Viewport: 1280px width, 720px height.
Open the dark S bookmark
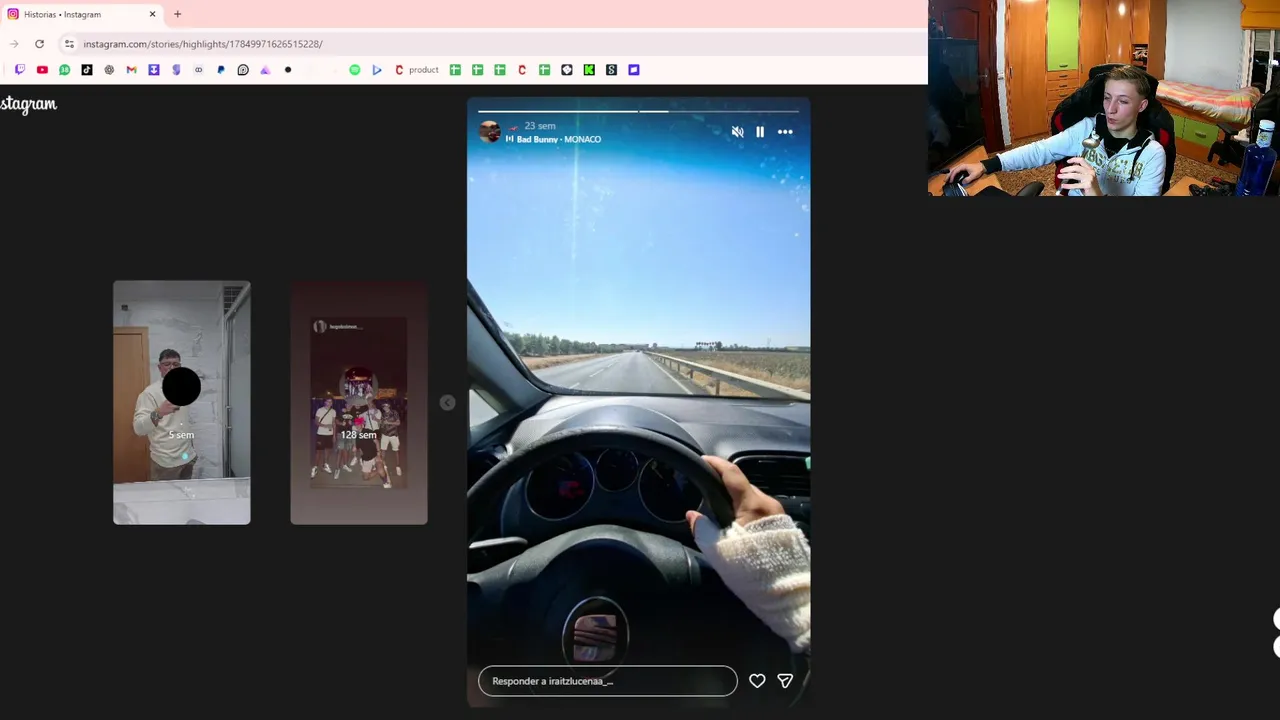pos(611,70)
